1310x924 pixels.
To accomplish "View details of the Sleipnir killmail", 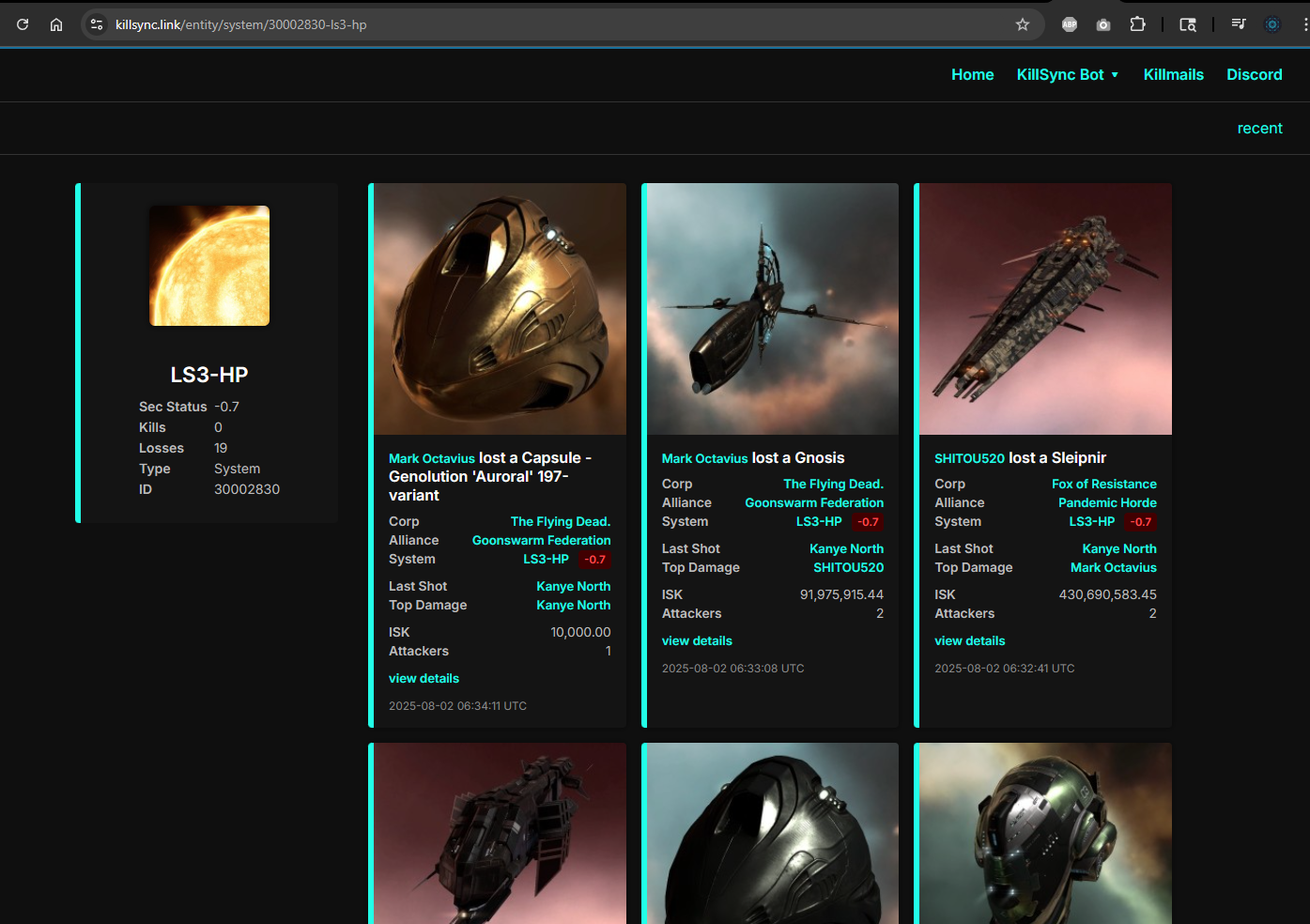I will (x=969, y=641).
